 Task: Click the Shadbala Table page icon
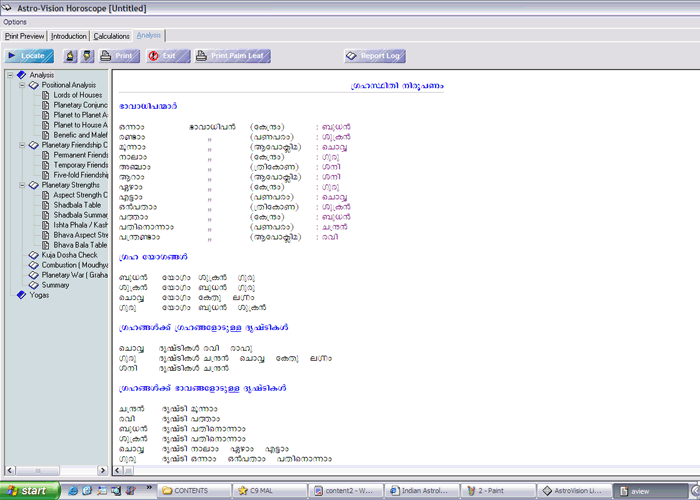click(x=46, y=205)
